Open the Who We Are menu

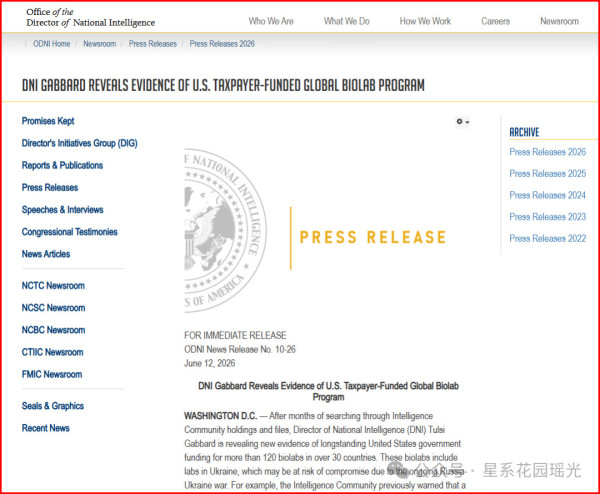271,21
